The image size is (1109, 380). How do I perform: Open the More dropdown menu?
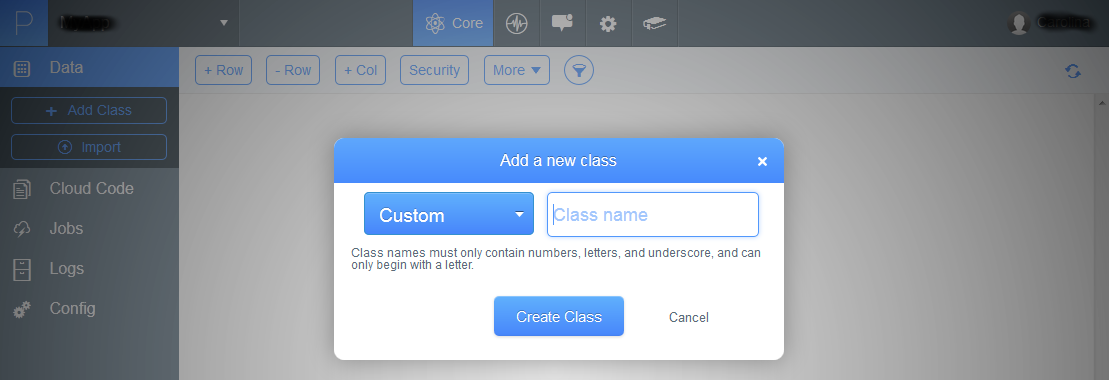[516, 70]
